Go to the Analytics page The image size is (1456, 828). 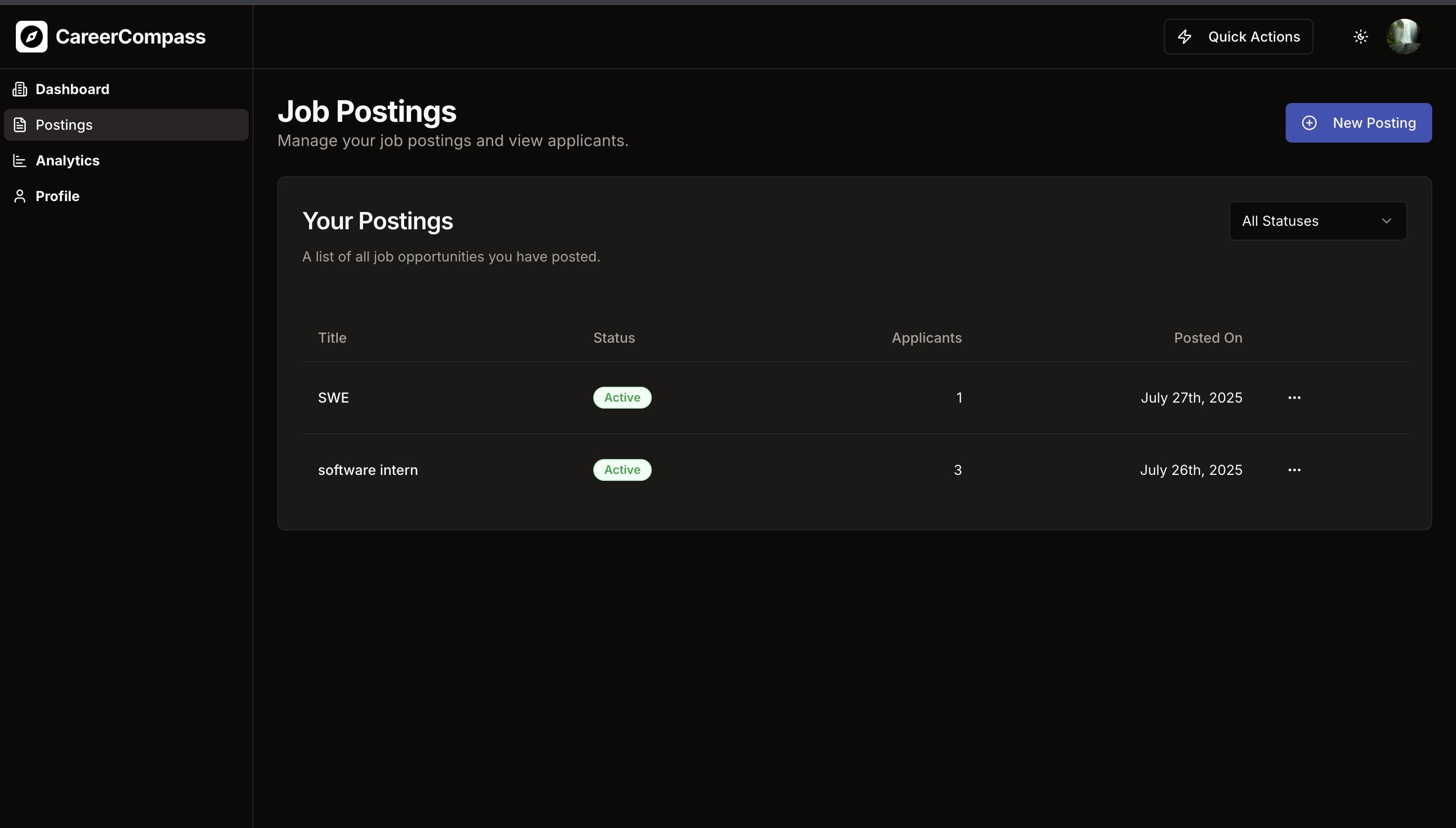[x=67, y=161]
